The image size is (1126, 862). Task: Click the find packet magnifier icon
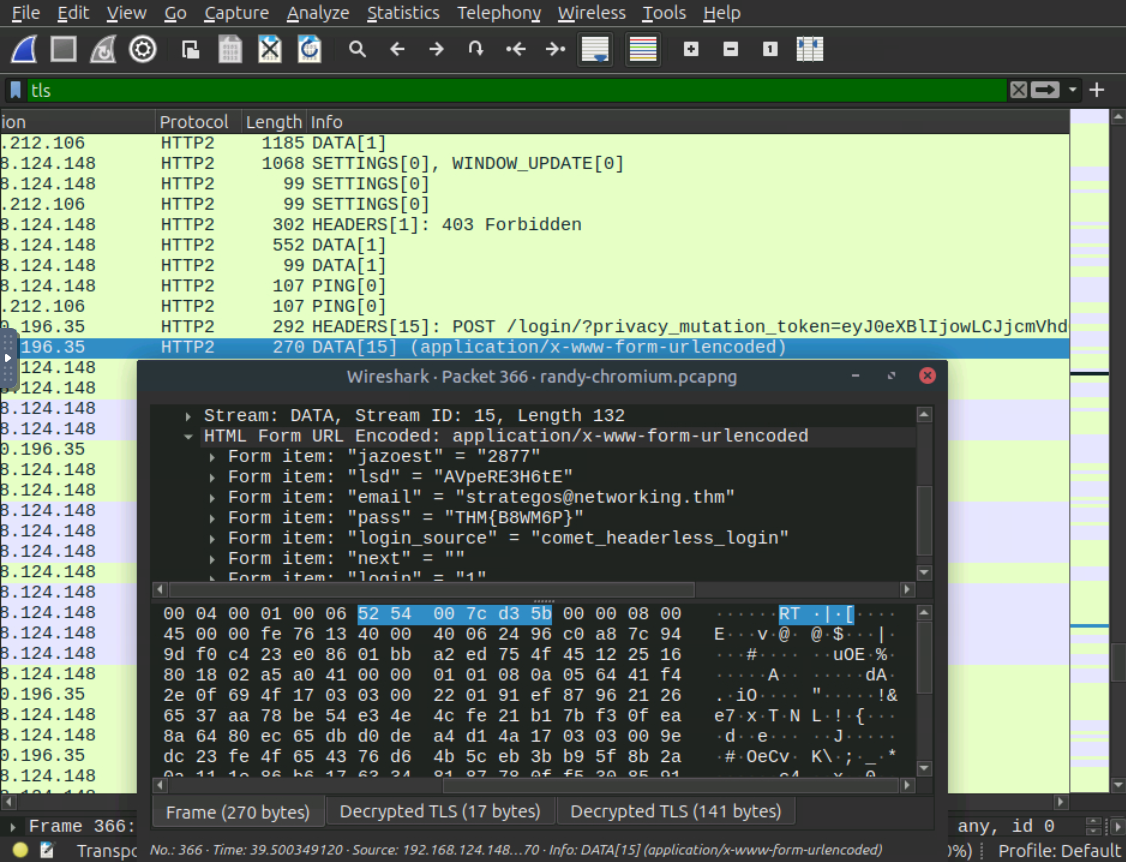(x=357, y=49)
